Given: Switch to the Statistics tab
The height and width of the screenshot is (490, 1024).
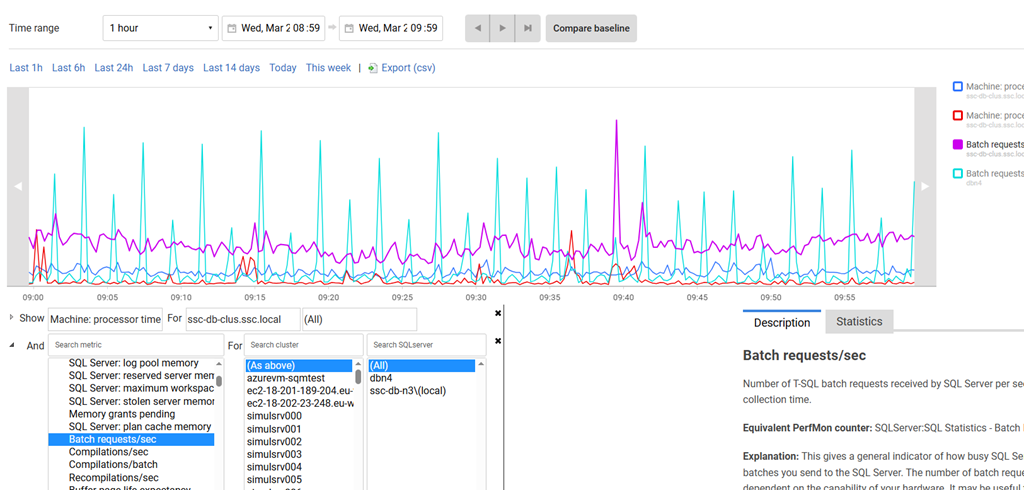Looking at the screenshot, I should click(859, 322).
